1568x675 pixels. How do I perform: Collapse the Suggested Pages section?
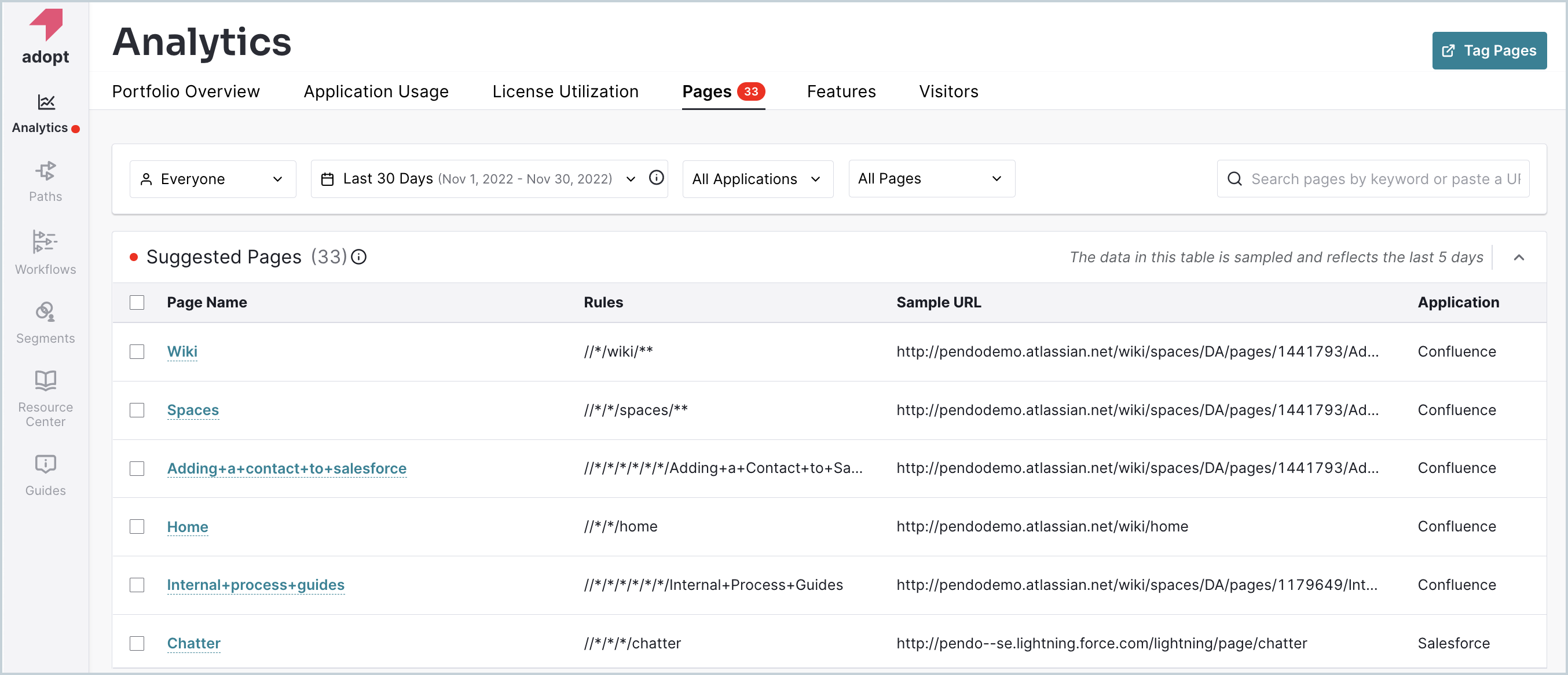[x=1519, y=258]
